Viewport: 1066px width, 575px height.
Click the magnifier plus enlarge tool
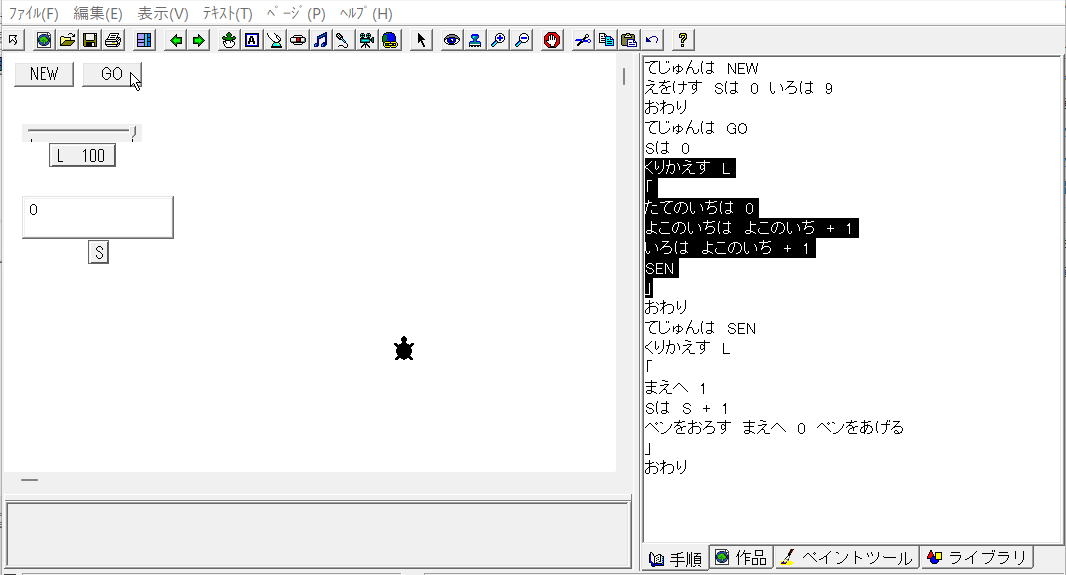(498, 40)
